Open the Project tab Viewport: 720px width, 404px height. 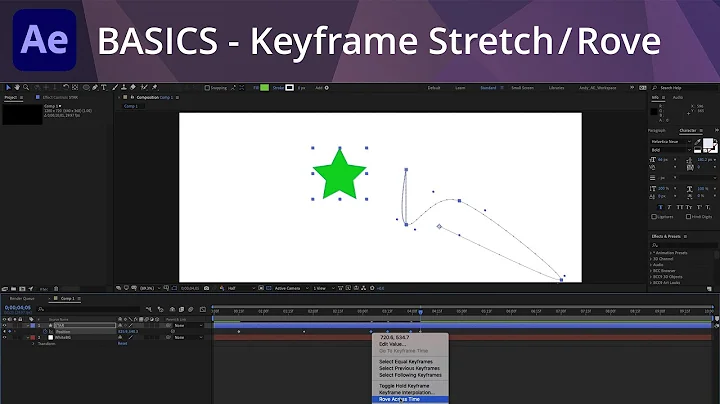(x=11, y=97)
